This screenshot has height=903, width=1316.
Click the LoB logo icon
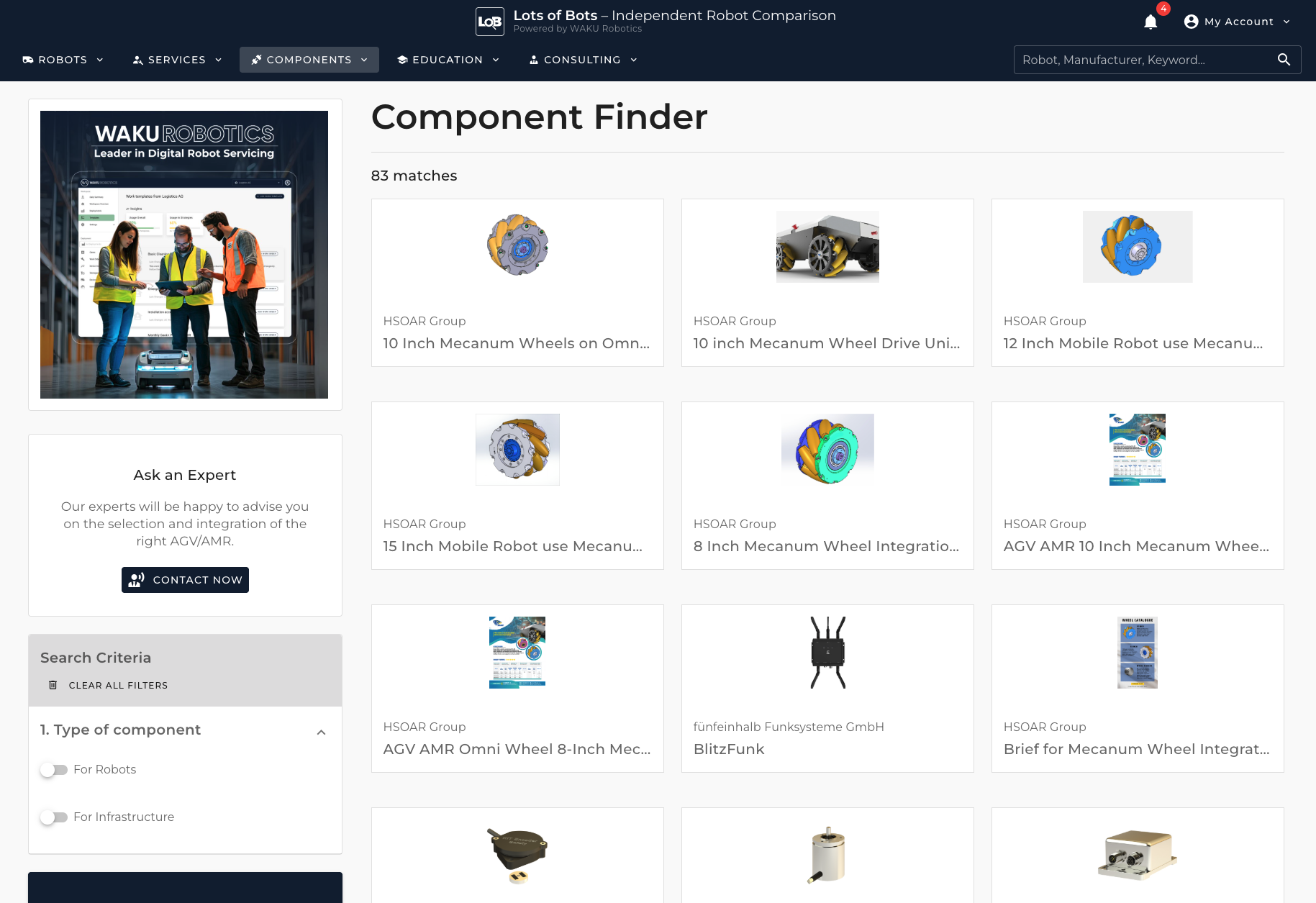pos(490,22)
